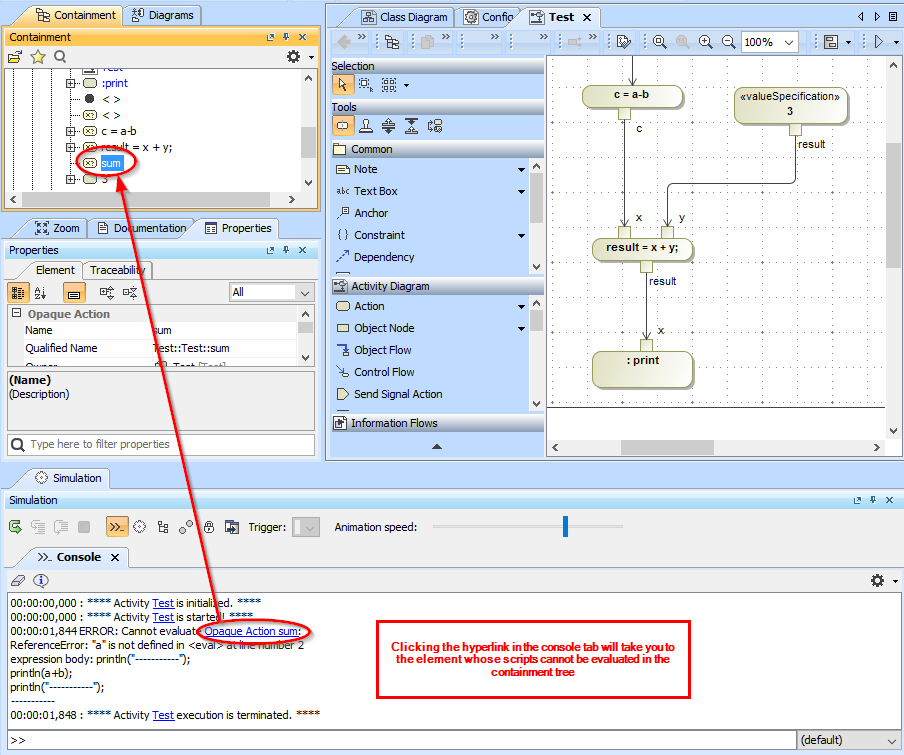Click the Animation speed slider handle

(565, 526)
